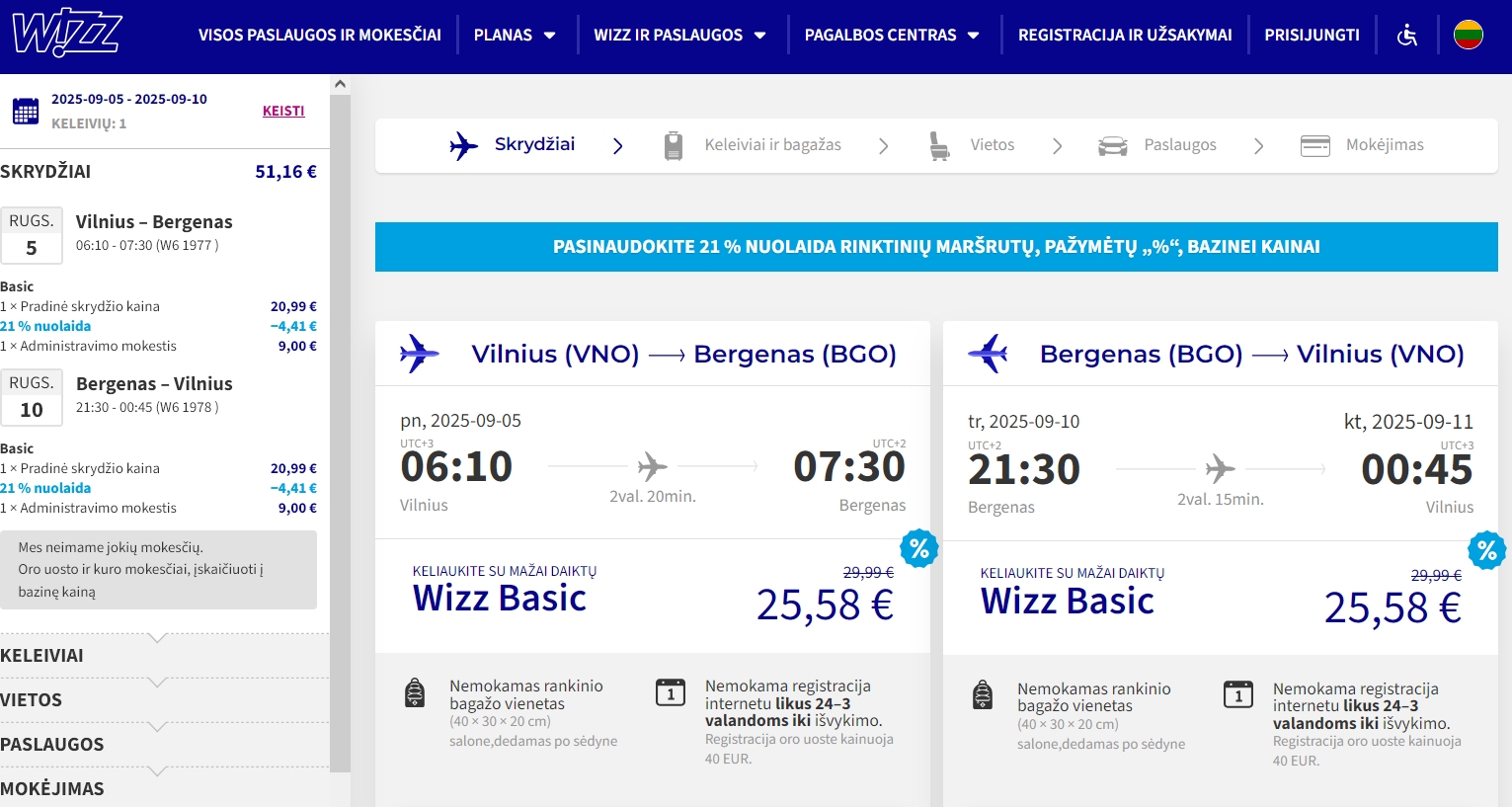Click plane icon between 06:10 and 07:30
The width and height of the screenshot is (1512, 807).
pos(653,465)
